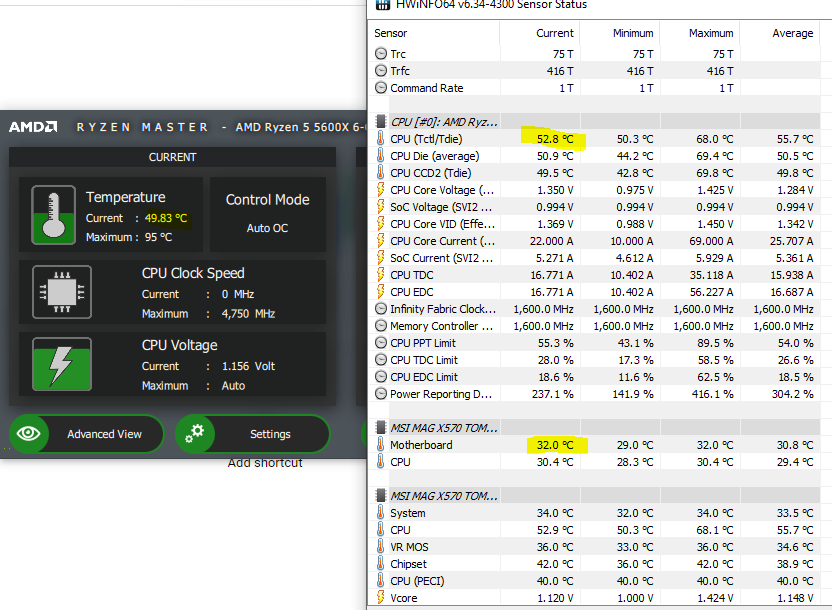Click the CPU chip clock speed icon
Screen dimensions: 832x610
pos(62,292)
